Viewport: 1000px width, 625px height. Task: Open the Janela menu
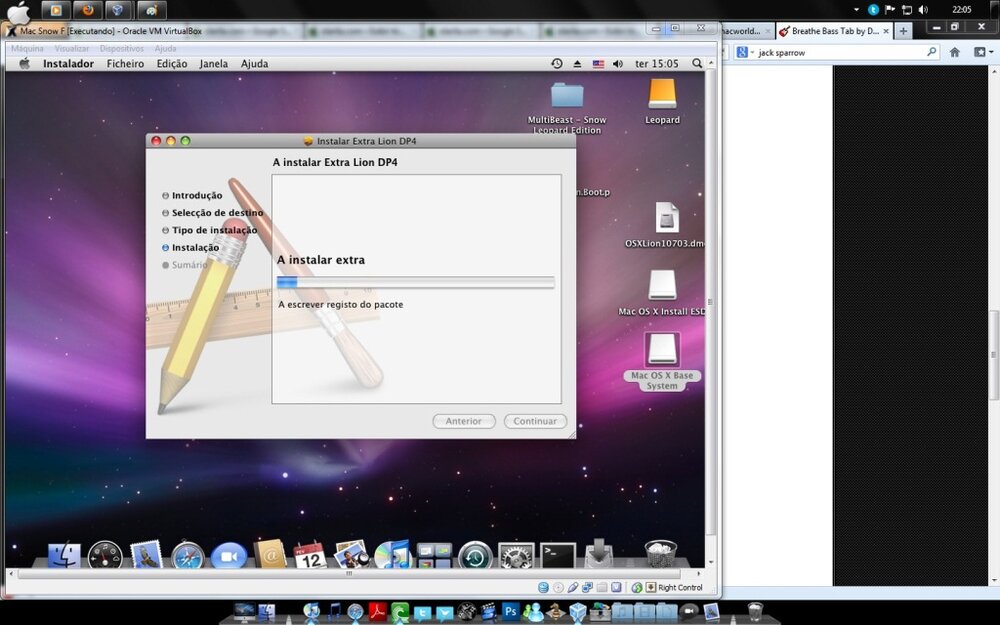214,64
